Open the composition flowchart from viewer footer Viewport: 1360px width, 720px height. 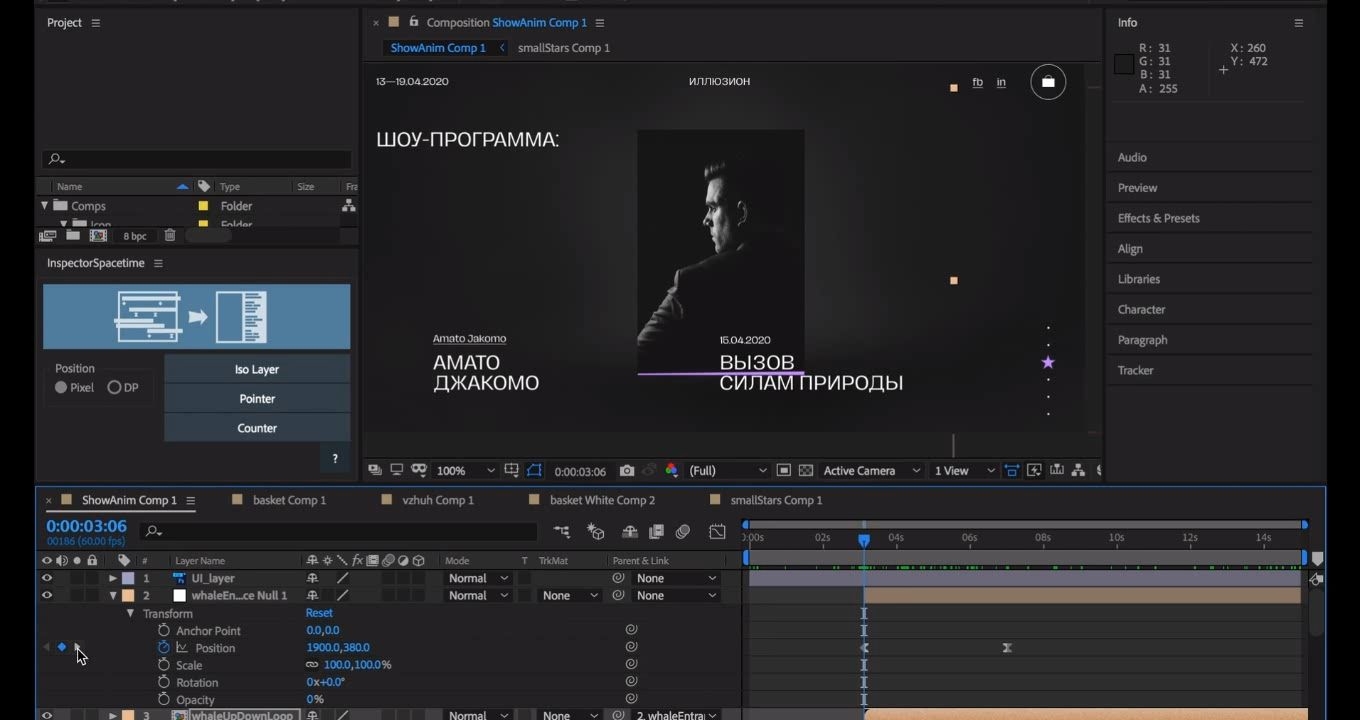[x=1078, y=471]
